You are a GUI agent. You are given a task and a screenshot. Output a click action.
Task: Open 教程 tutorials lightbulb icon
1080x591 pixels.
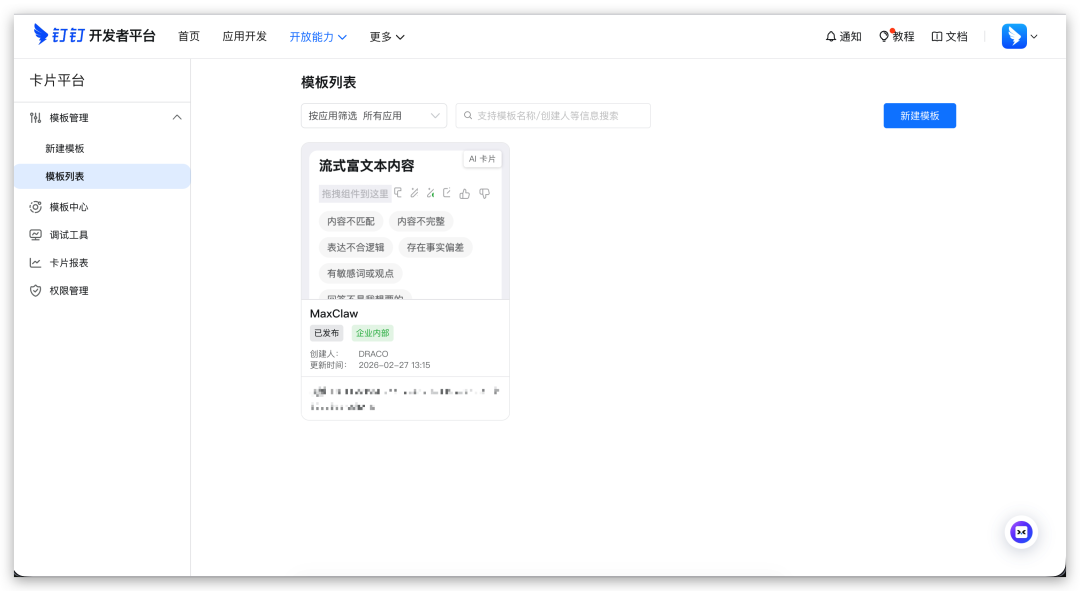(x=884, y=36)
